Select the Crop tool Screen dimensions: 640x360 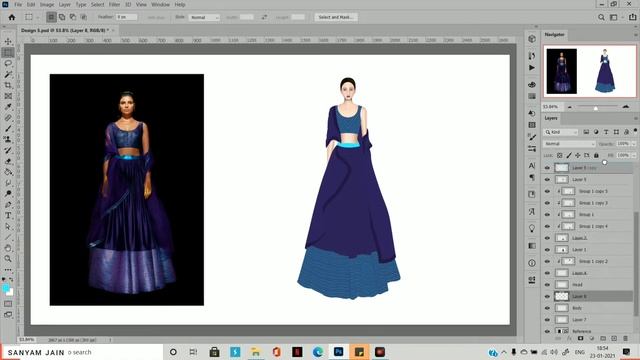click(x=8, y=85)
